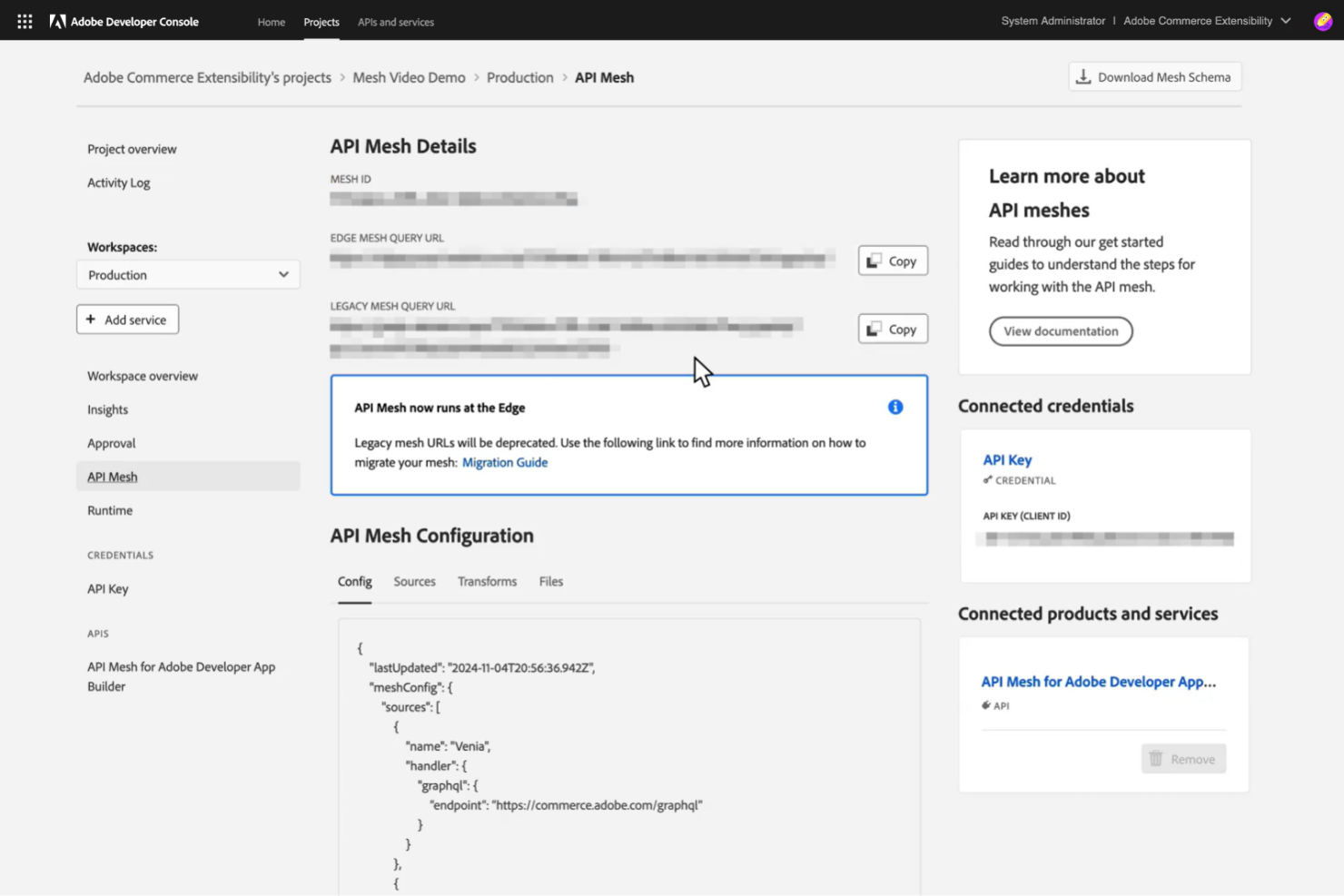The height and width of the screenshot is (896, 1344).
Task: Expand the Adobe Commerce Extensibility org switcher
Action: pos(1286,20)
